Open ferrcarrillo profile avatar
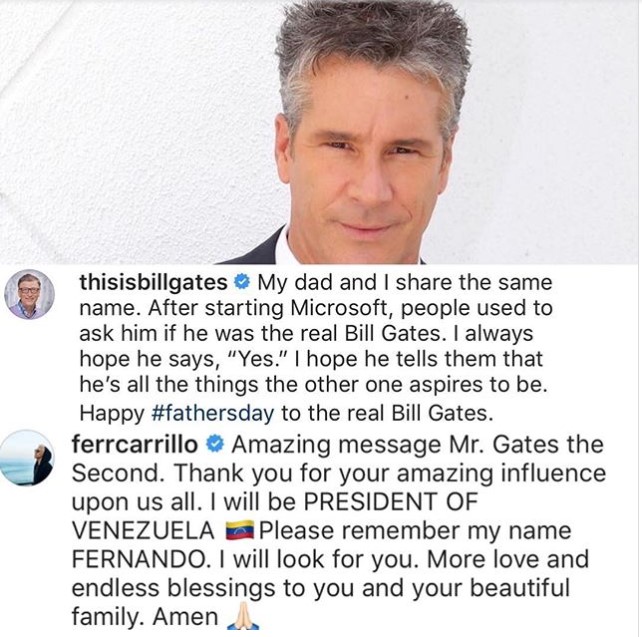Screen dimensions: 642x637 [x=27, y=458]
